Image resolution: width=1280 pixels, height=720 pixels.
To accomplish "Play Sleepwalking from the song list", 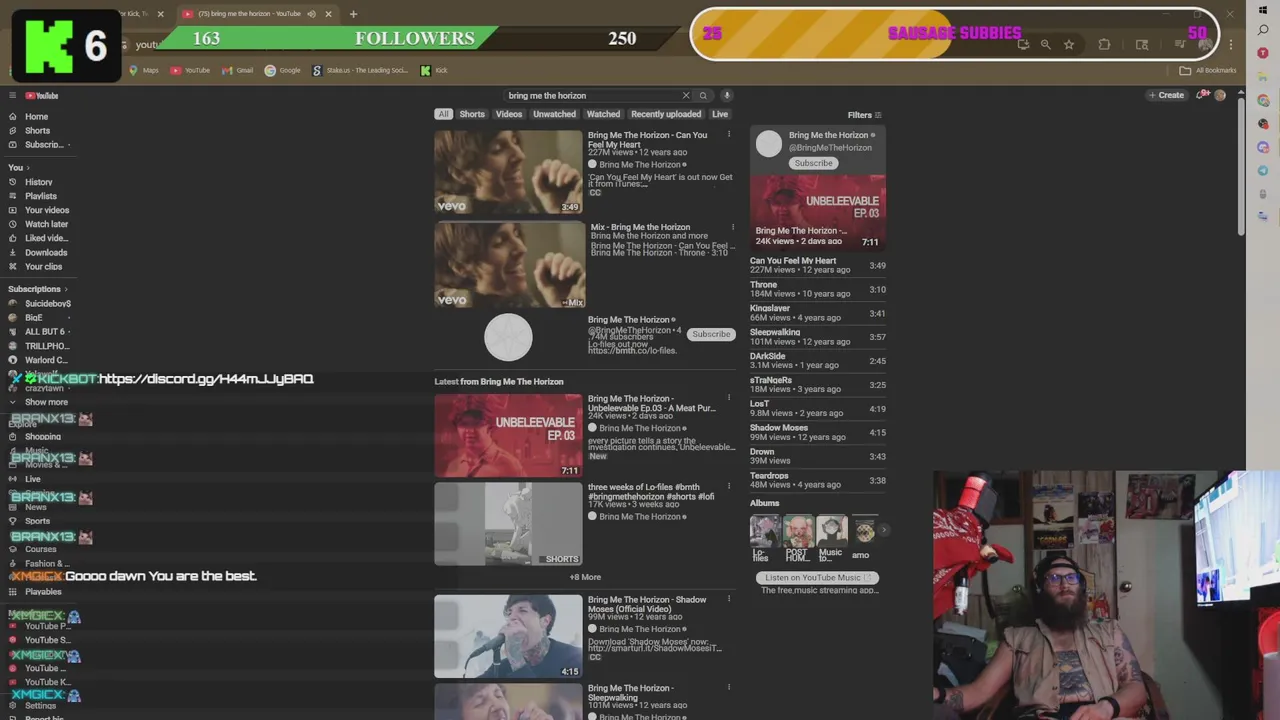I will pos(818,337).
